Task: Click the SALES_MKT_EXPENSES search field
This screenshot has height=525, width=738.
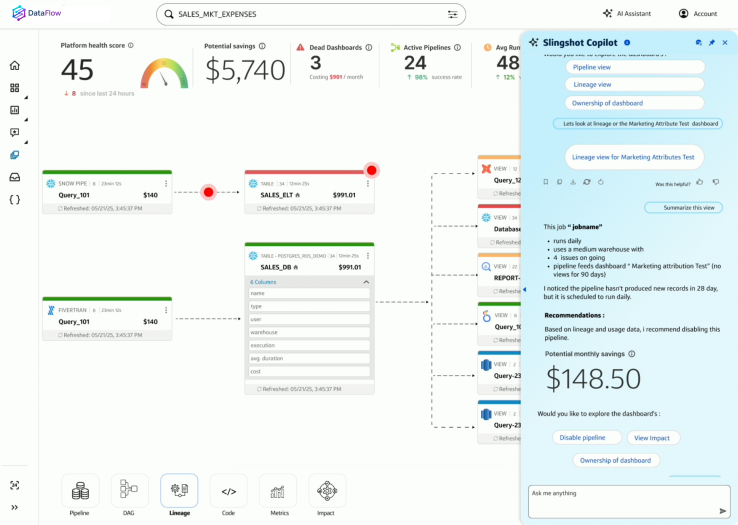Action: point(311,14)
